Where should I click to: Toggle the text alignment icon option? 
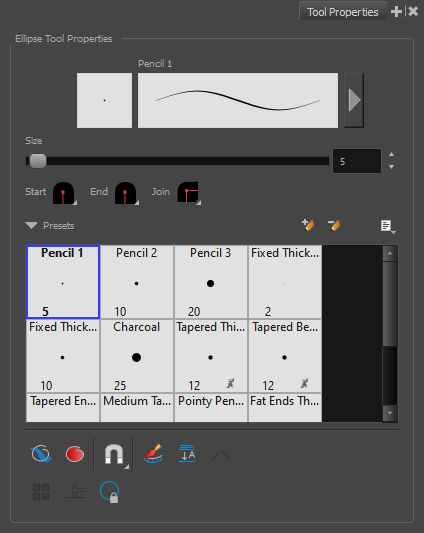click(x=187, y=453)
